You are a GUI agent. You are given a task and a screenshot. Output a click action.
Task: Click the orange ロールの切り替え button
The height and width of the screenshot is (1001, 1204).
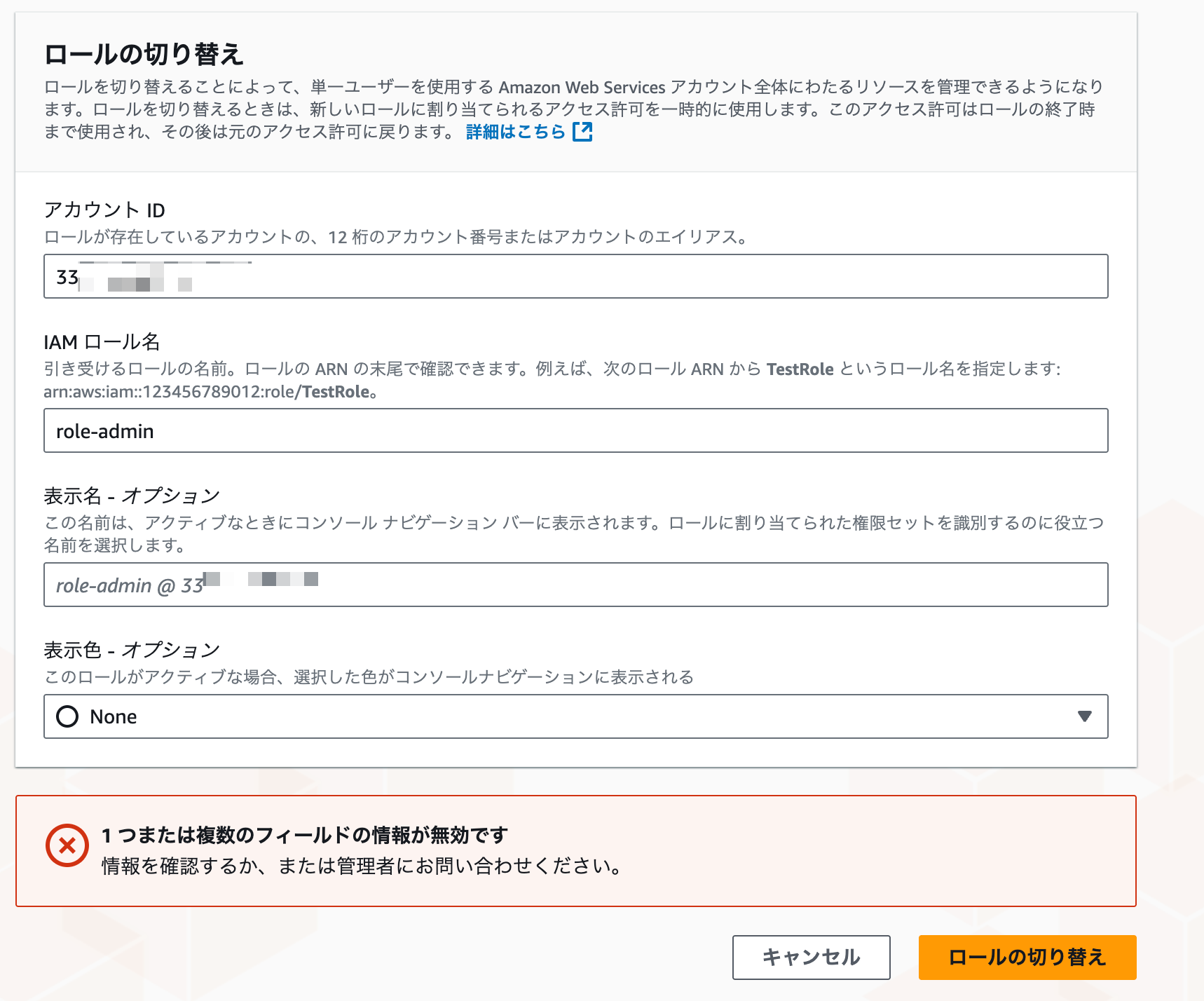(x=1027, y=957)
